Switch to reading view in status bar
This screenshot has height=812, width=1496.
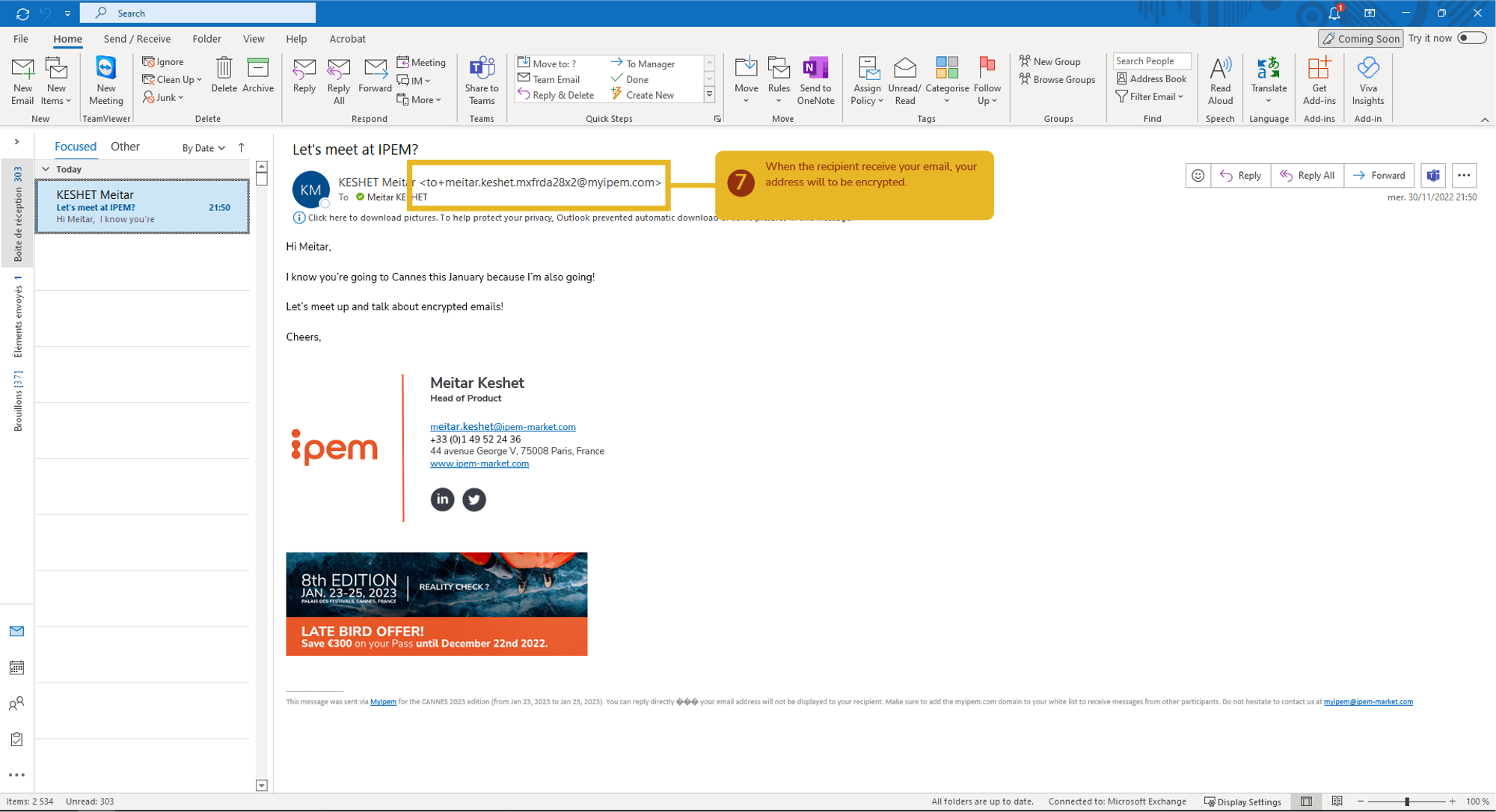coord(1337,802)
